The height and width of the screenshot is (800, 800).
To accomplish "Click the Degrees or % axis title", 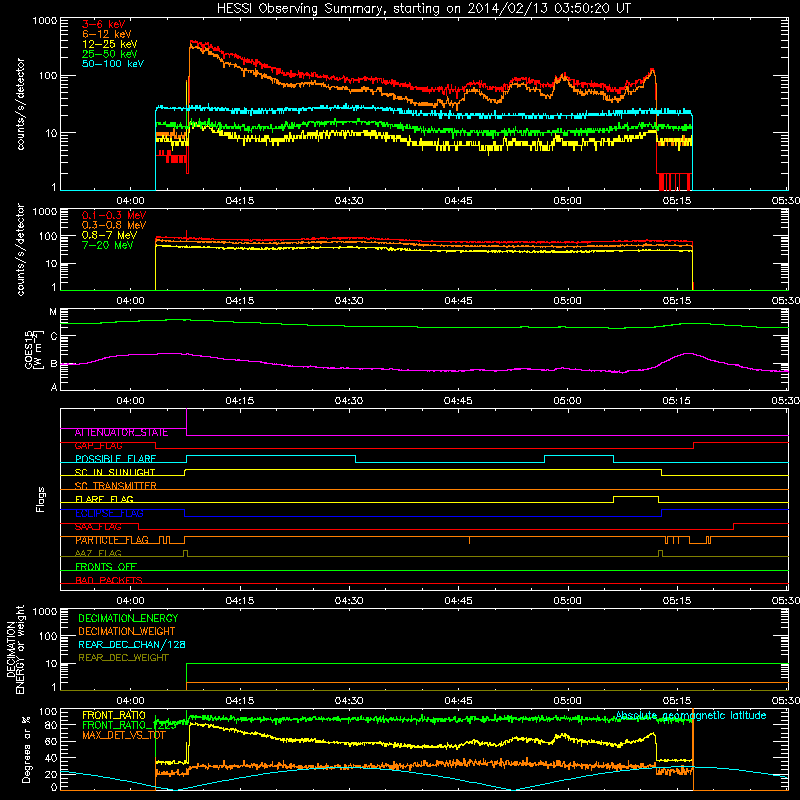I will pos(26,749).
